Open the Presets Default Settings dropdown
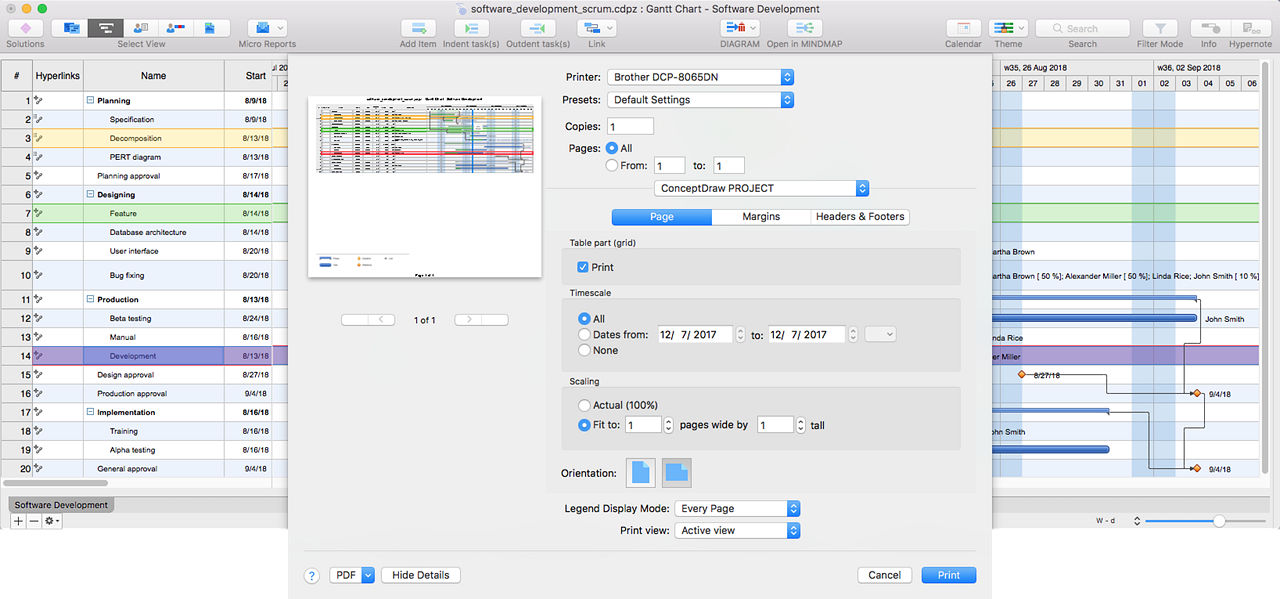Viewport: 1280px width, 599px height. [700, 100]
